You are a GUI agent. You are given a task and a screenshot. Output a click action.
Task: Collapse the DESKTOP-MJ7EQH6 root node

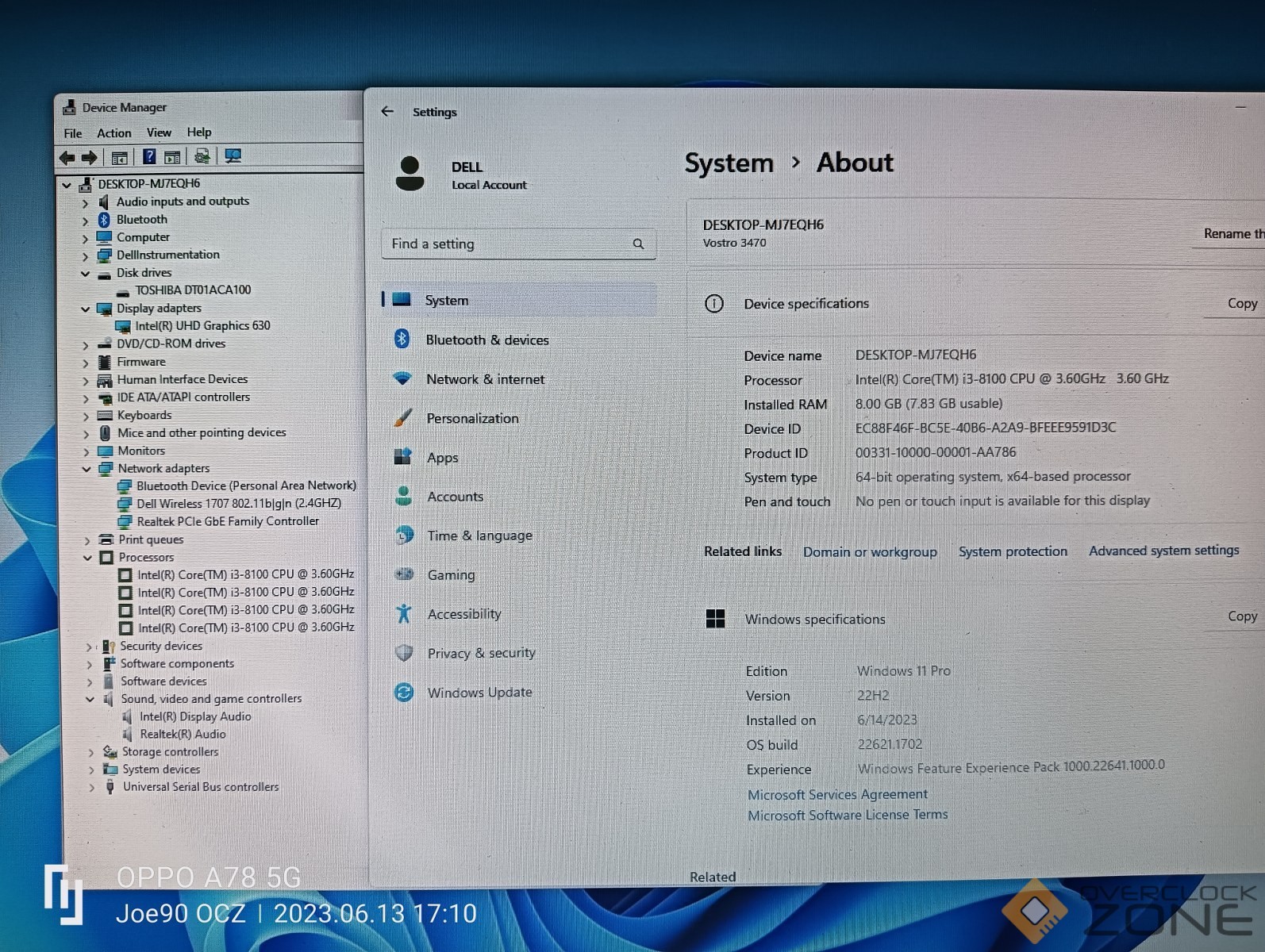coord(67,185)
